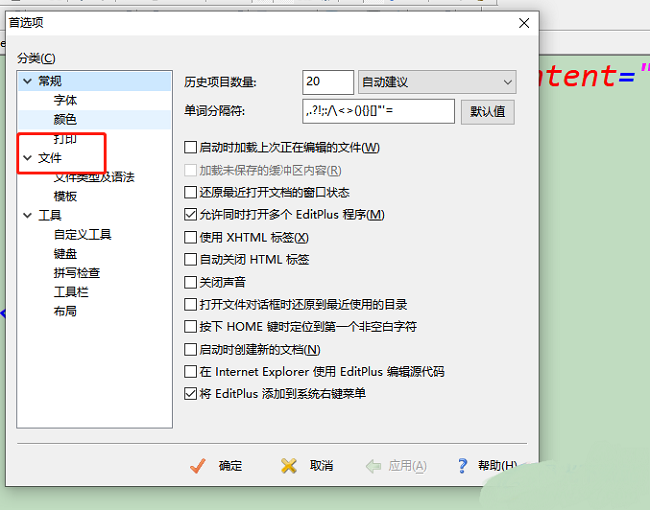Click the 历史项目数量 input field
This screenshot has width=650, height=510.
click(x=328, y=82)
